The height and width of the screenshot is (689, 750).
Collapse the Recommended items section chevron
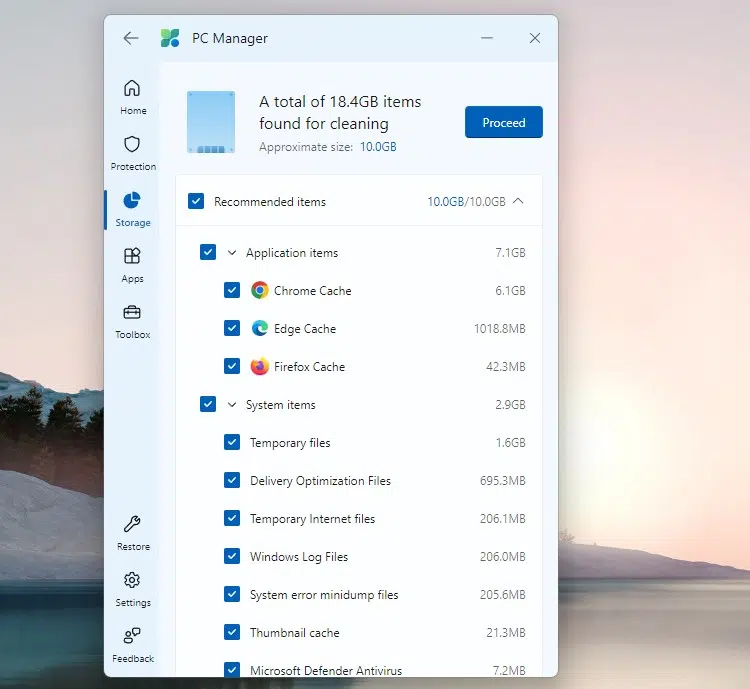[518, 202]
